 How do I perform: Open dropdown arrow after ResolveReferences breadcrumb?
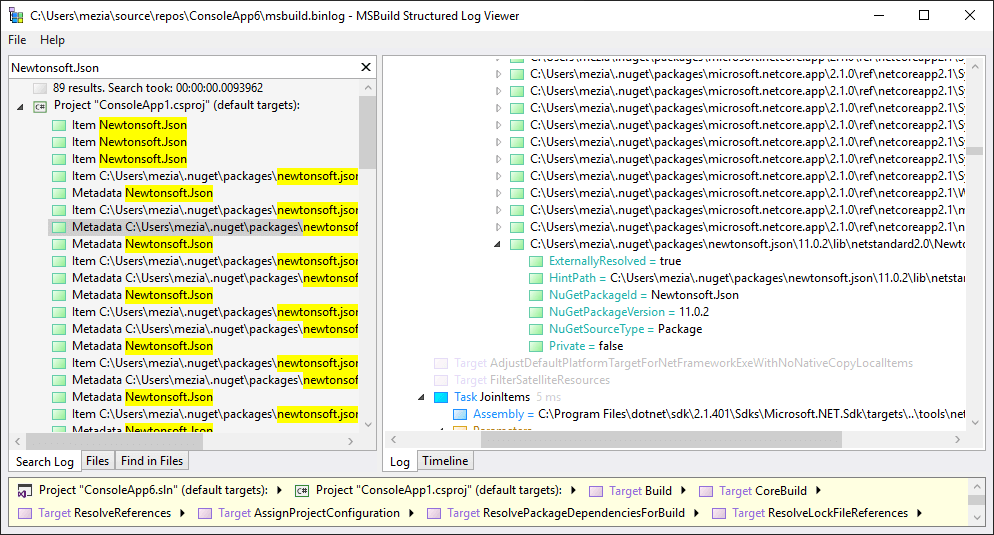[183, 513]
